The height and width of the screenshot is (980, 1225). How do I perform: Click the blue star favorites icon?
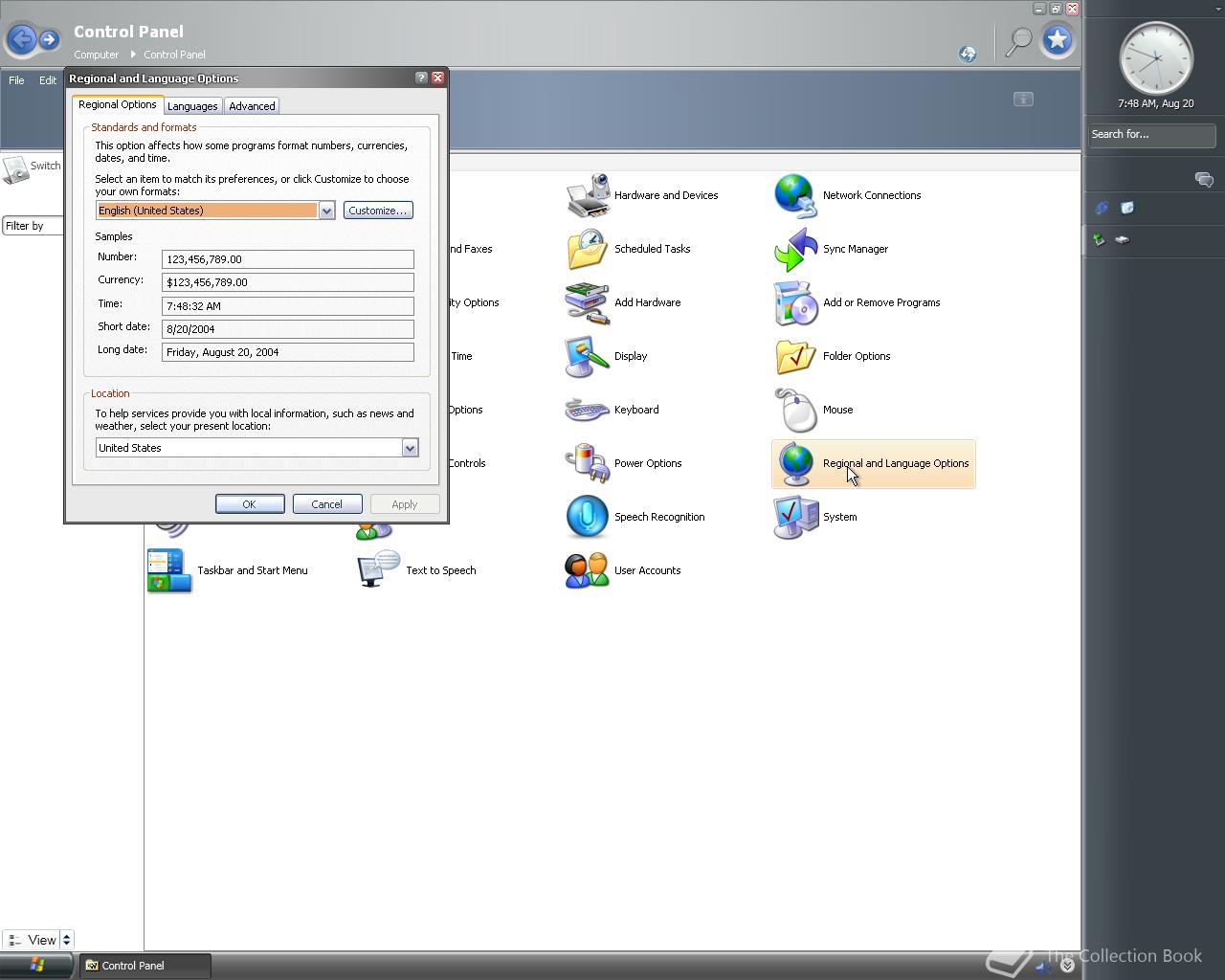(1058, 40)
